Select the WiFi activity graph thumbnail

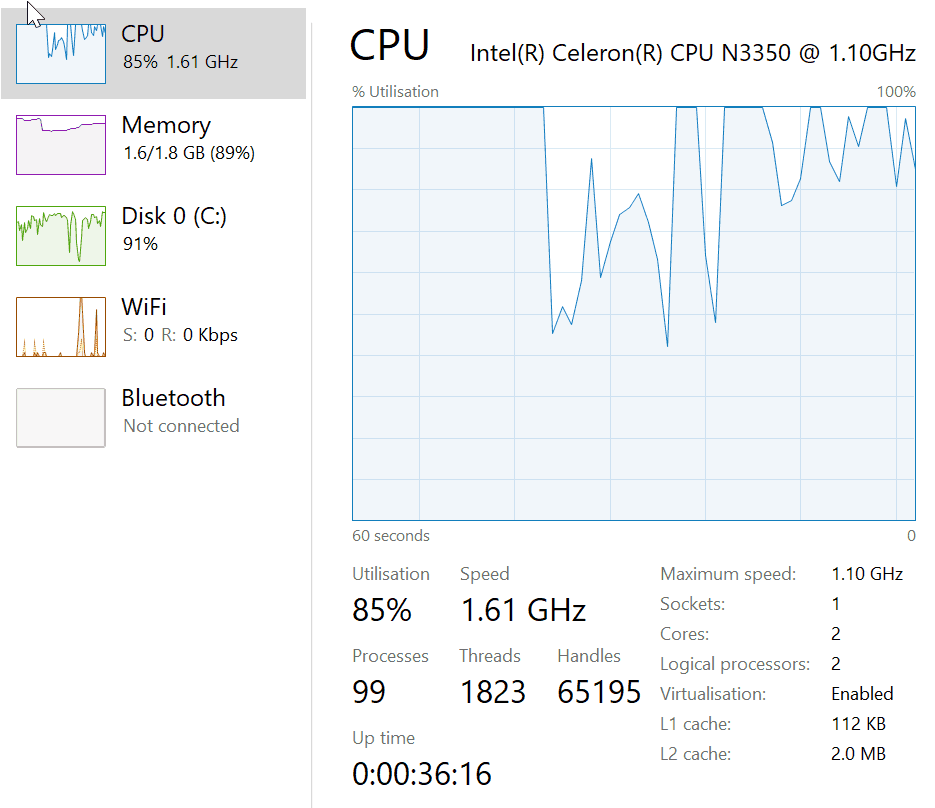[x=61, y=327]
